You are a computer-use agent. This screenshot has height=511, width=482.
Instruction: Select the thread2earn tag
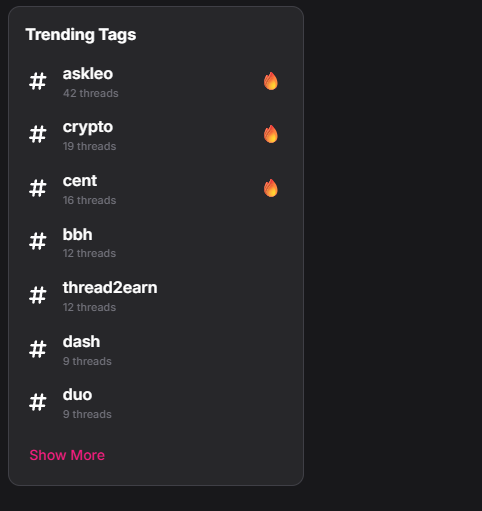pos(110,288)
